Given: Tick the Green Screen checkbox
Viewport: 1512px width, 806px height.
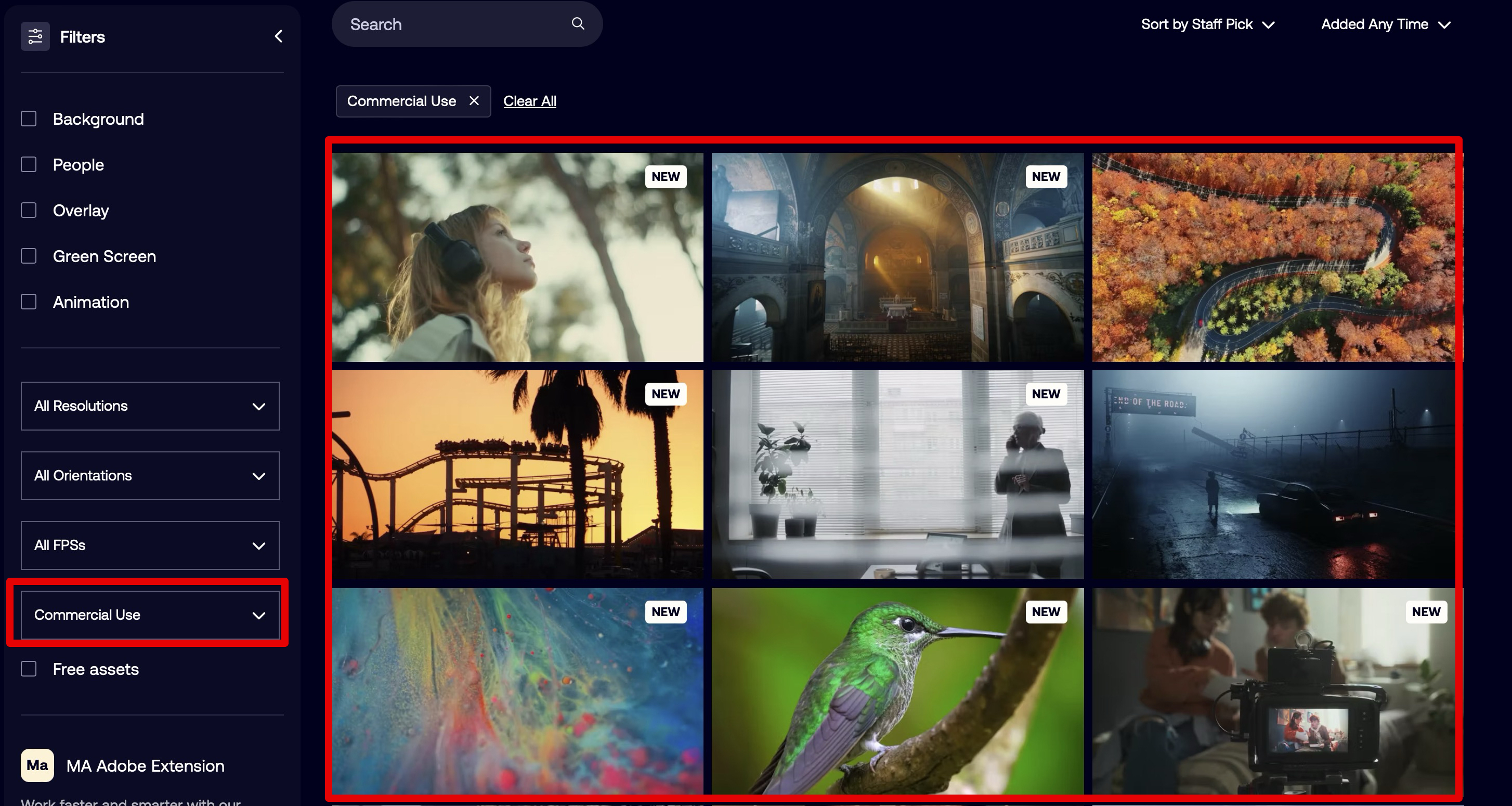Looking at the screenshot, I should pyautogui.click(x=29, y=256).
